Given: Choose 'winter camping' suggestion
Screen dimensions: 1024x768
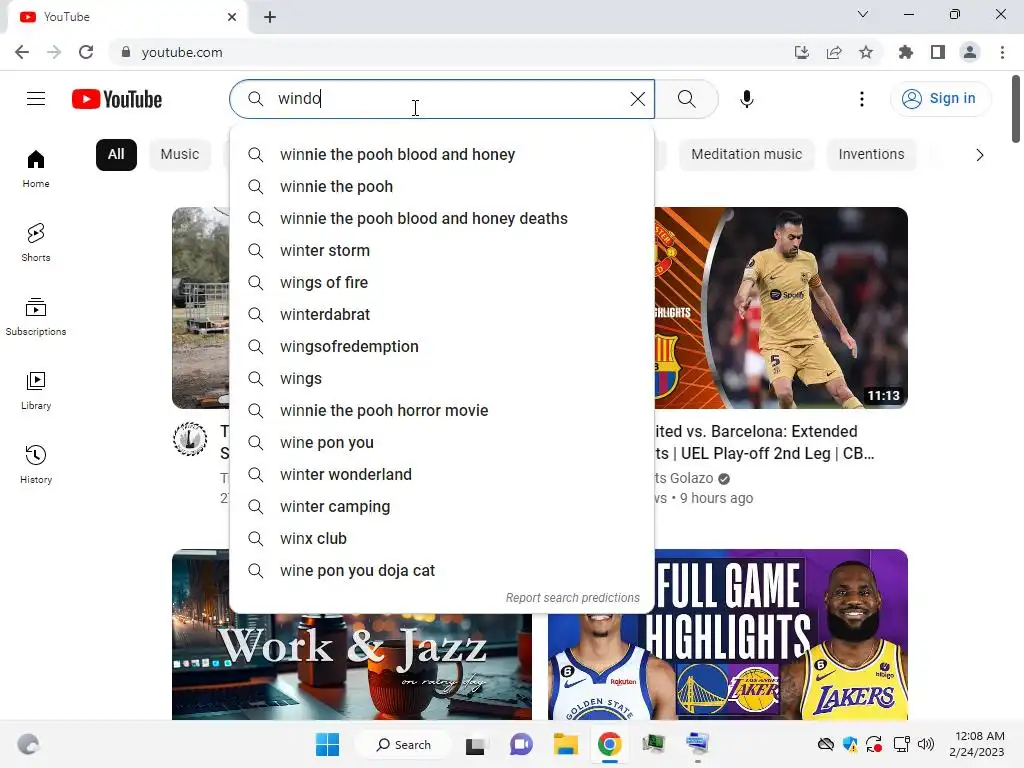Looking at the screenshot, I should click(442, 507).
